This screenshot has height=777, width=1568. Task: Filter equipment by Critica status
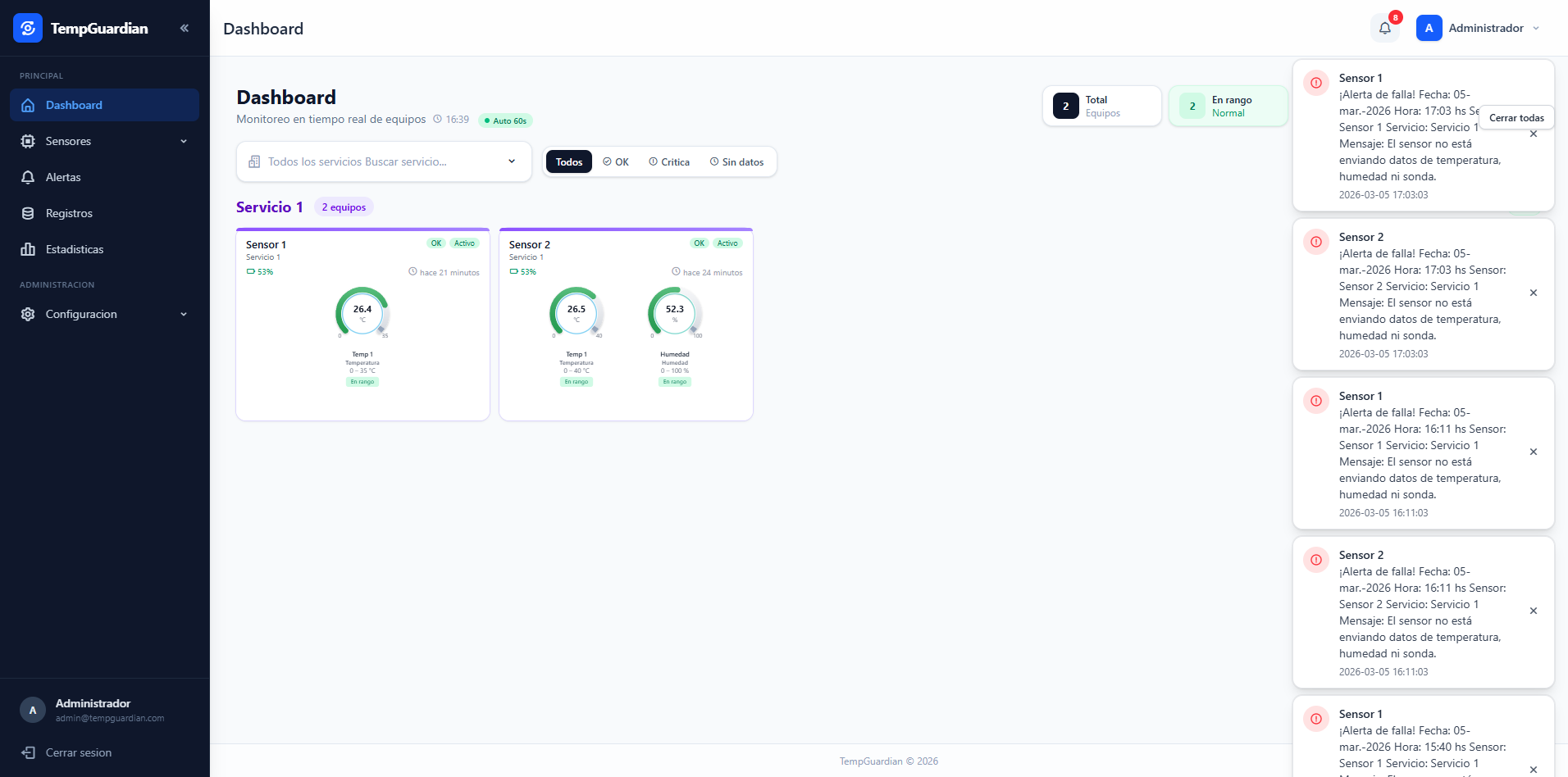coord(669,161)
